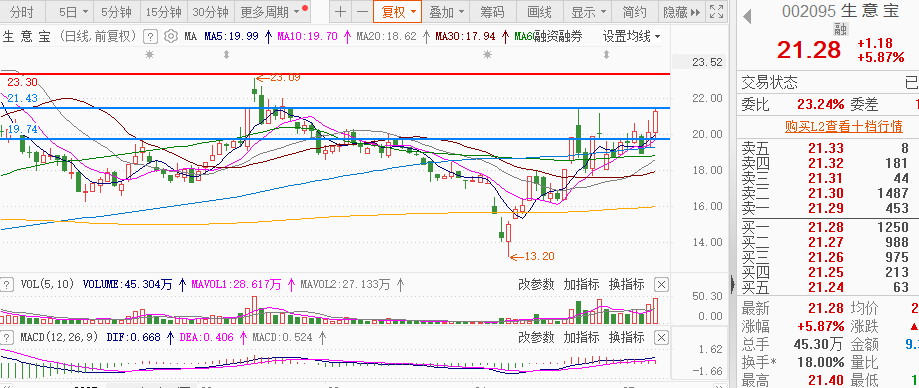919x388 pixels.
Task: Expand the 5日 period dropdown
Action: point(74,12)
